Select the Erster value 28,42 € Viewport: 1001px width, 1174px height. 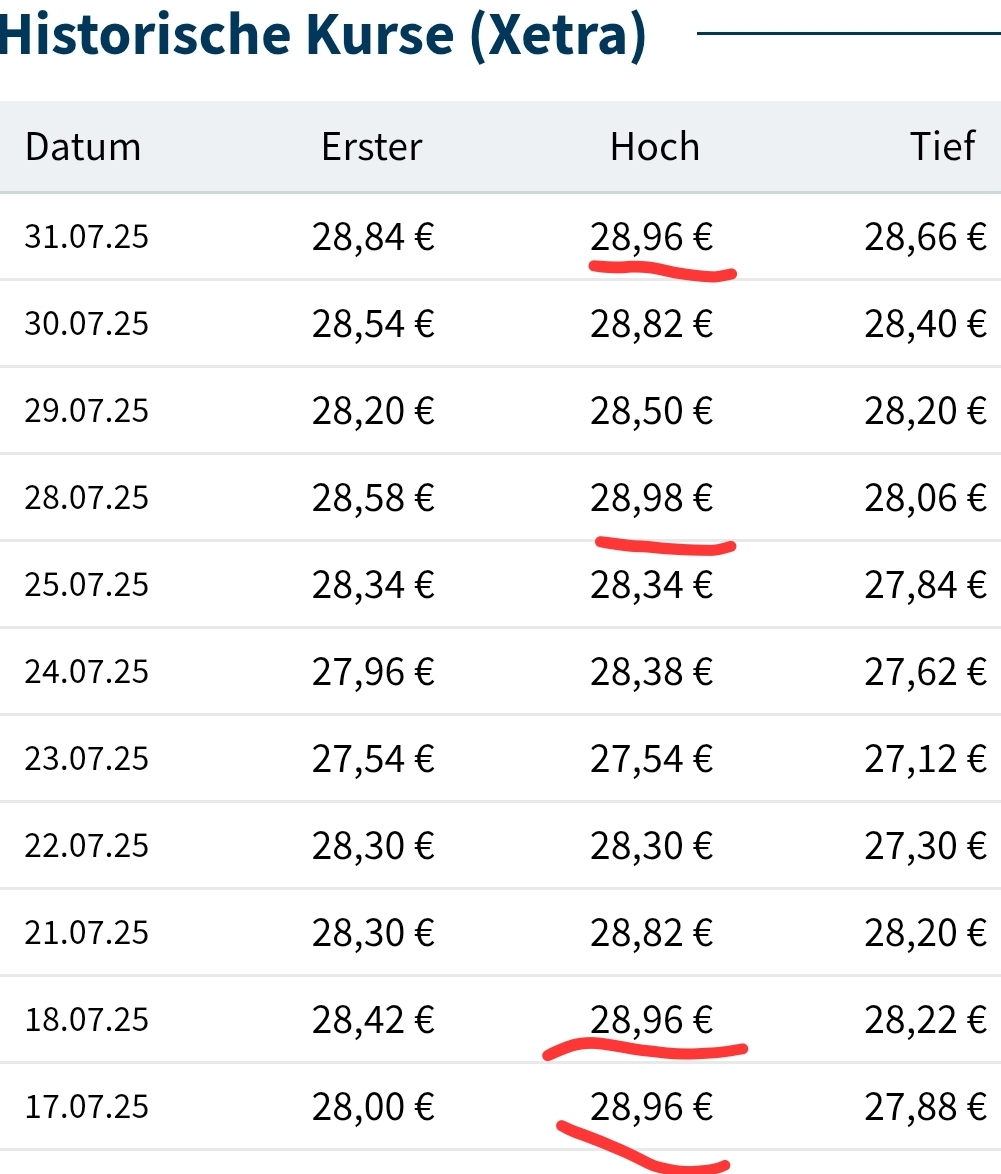coord(373,1019)
